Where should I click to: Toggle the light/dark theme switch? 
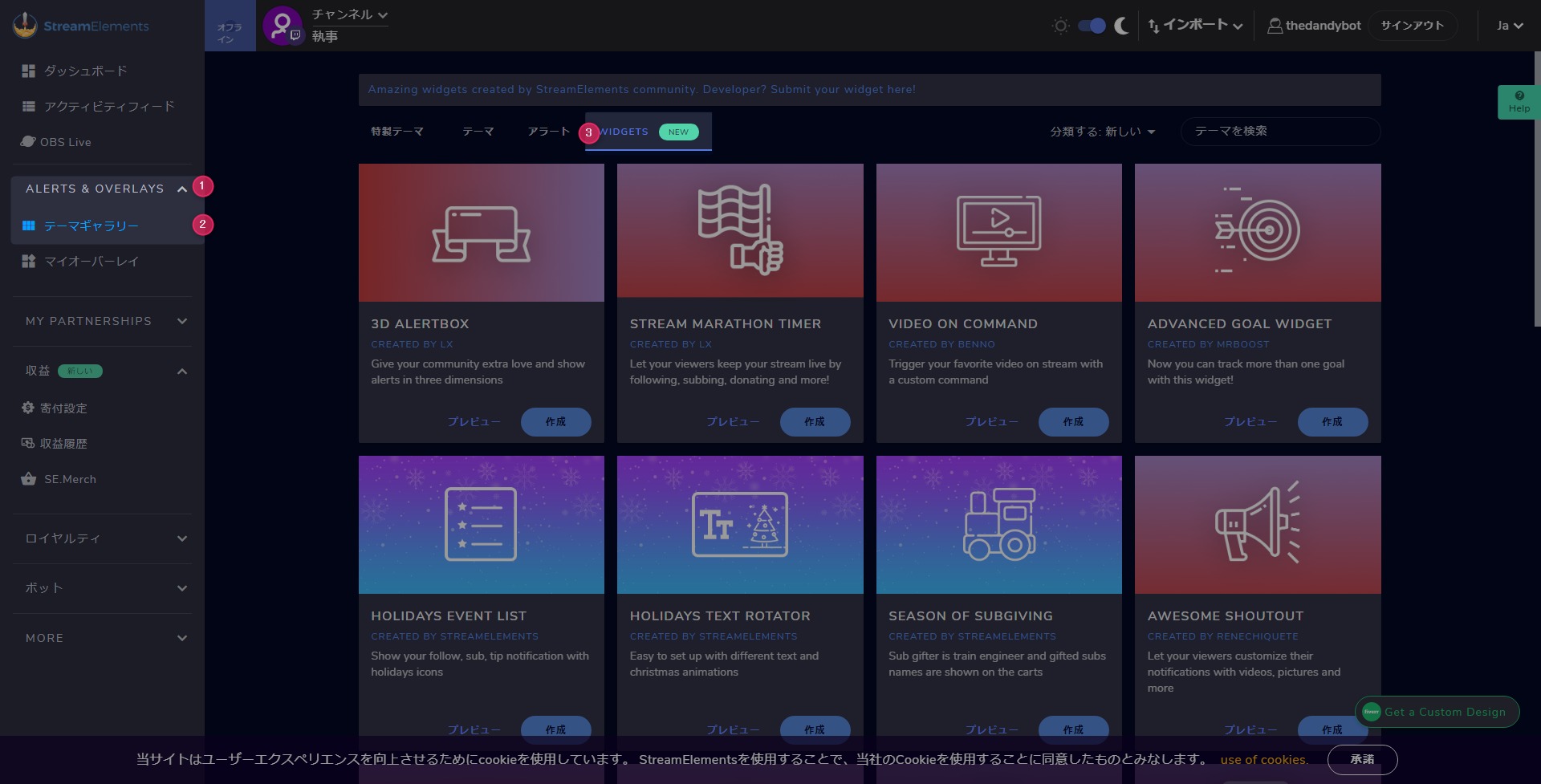(x=1092, y=26)
